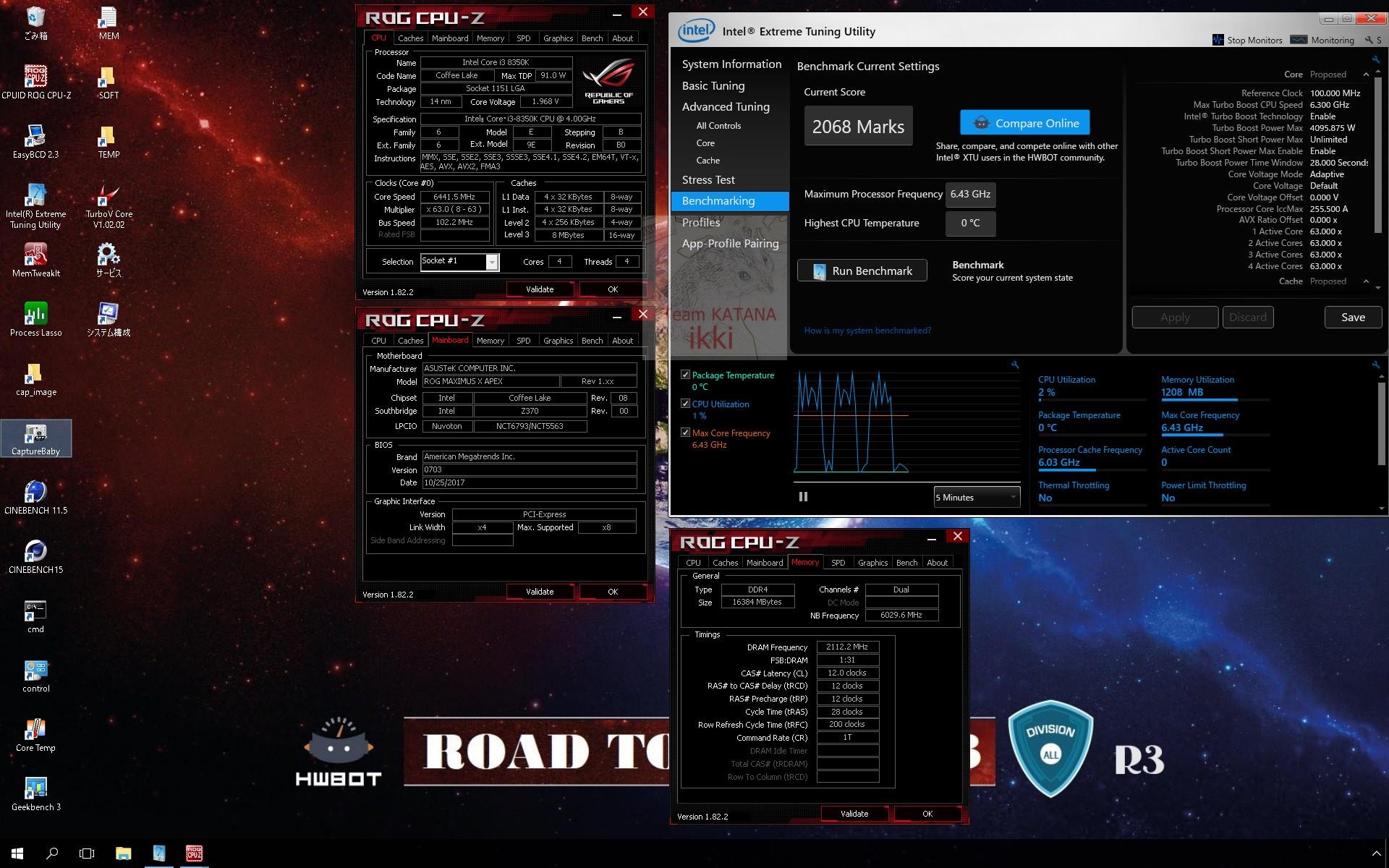Open the cmd shortcut icon

coord(36,616)
